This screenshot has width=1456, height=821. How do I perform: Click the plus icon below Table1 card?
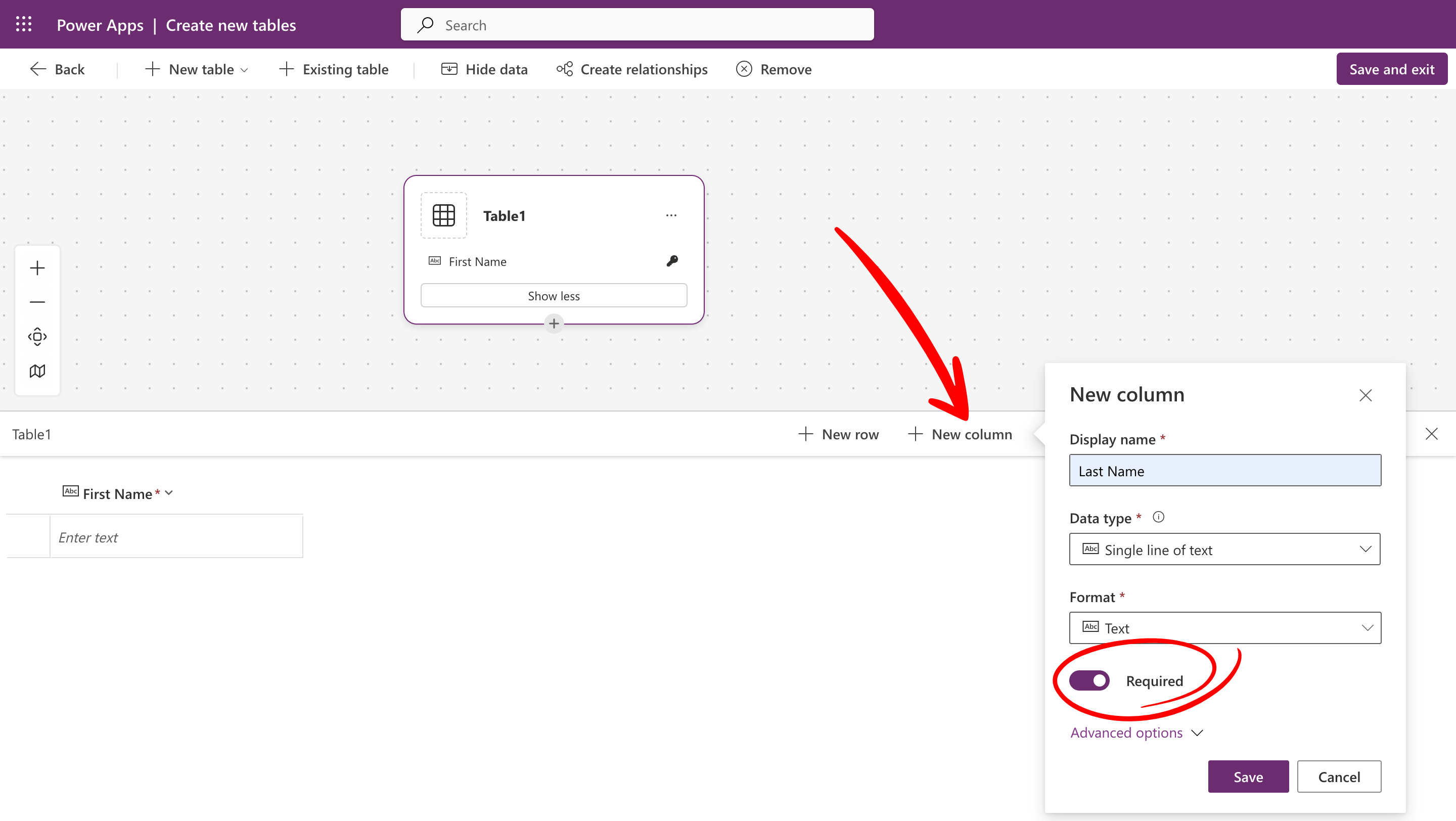coord(554,324)
